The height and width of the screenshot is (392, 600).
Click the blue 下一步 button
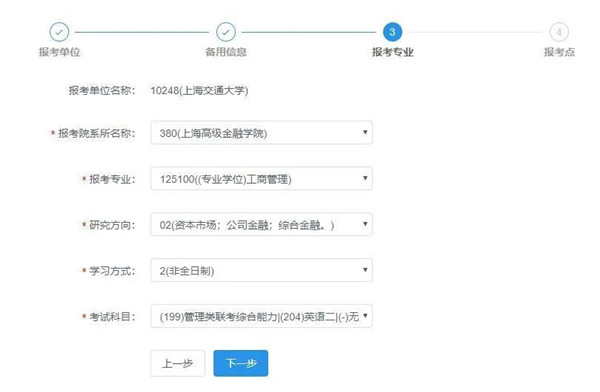pos(241,363)
